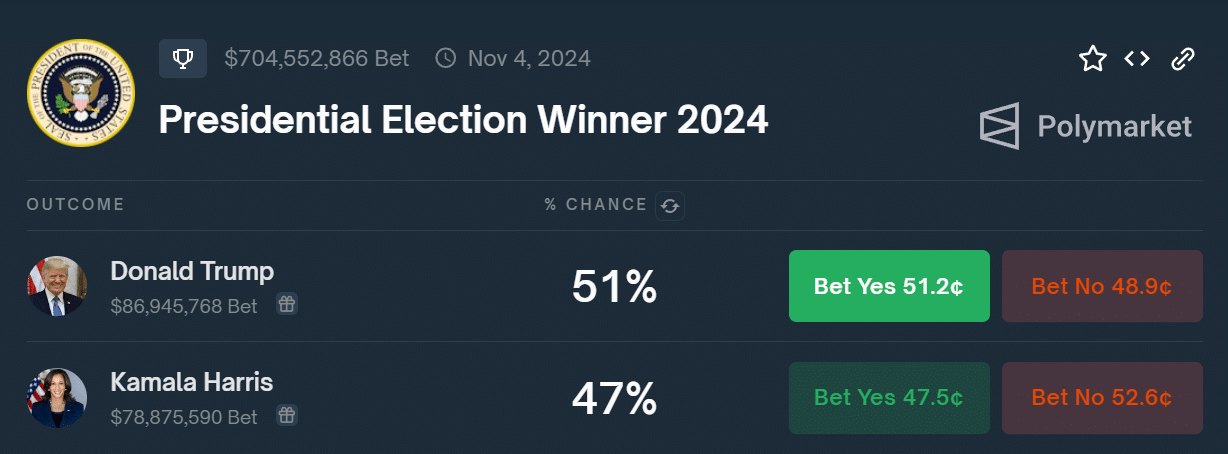
Task: Copy the market link icon
Action: click(1183, 59)
